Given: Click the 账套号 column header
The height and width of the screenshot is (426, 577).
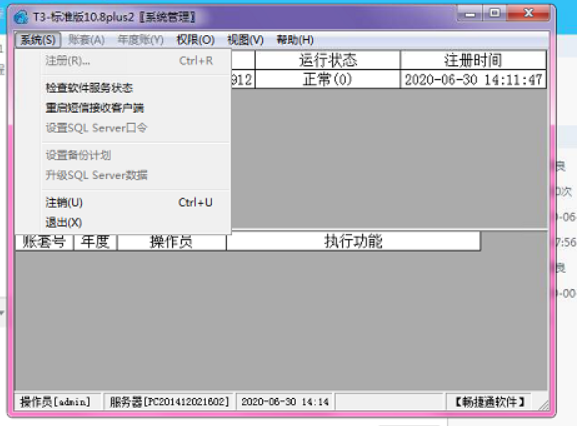Looking at the screenshot, I should (x=44, y=242).
